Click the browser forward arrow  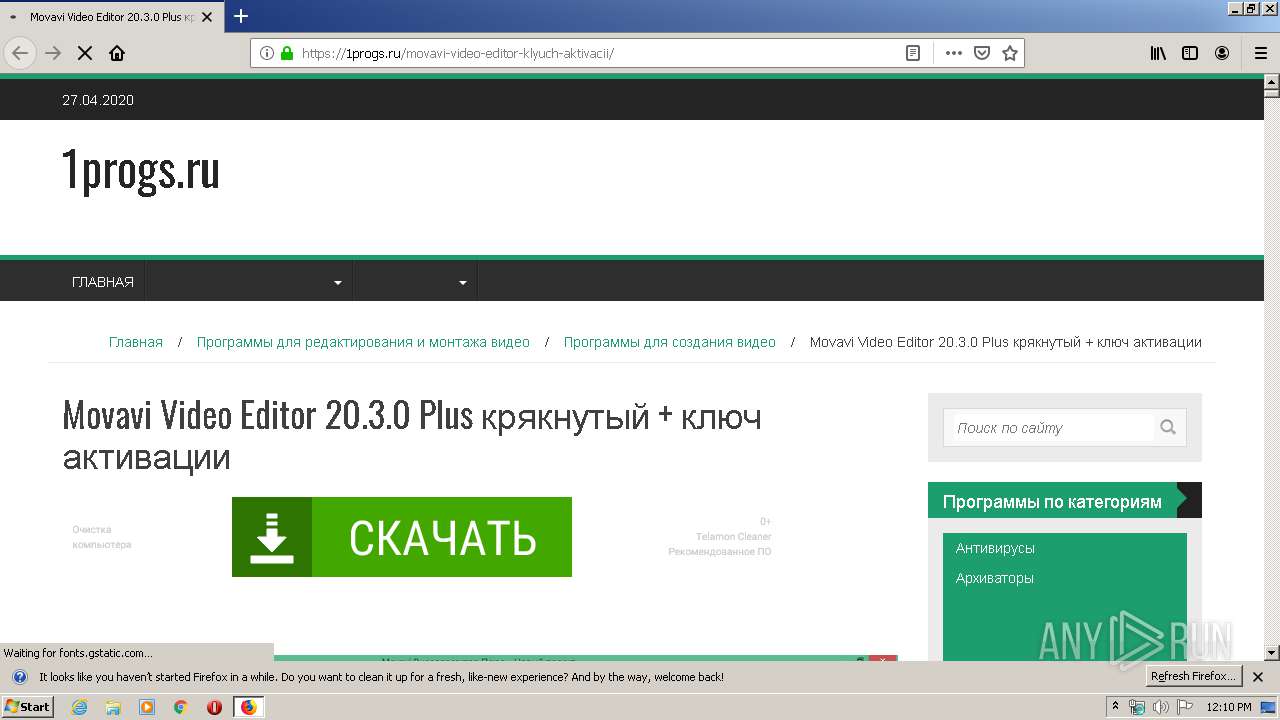click(53, 53)
